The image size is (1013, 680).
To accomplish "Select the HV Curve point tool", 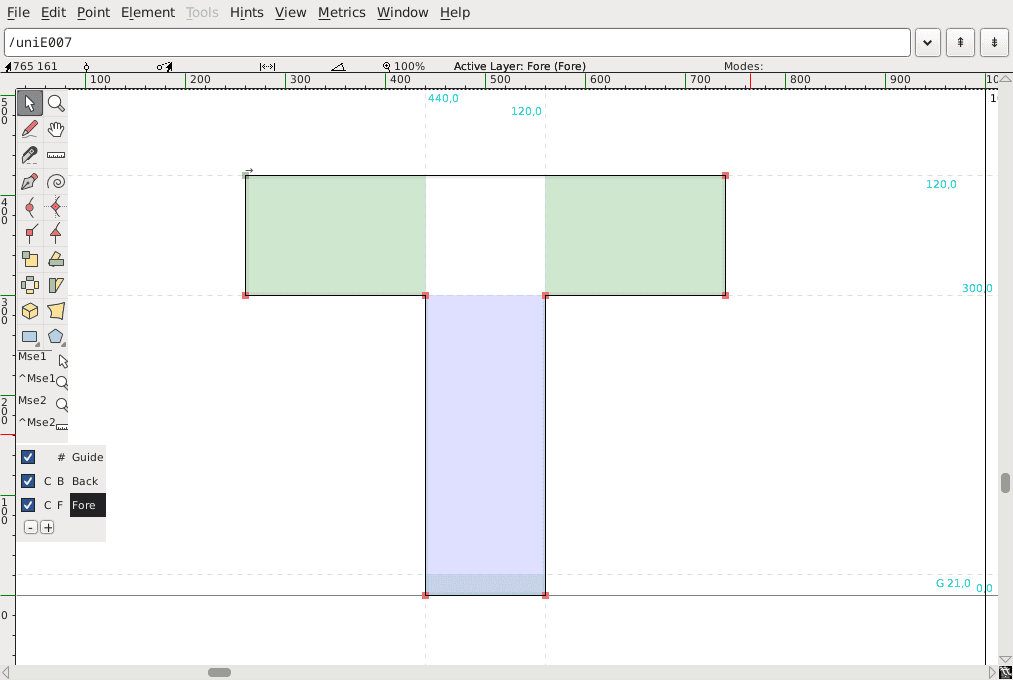I will [56, 207].
